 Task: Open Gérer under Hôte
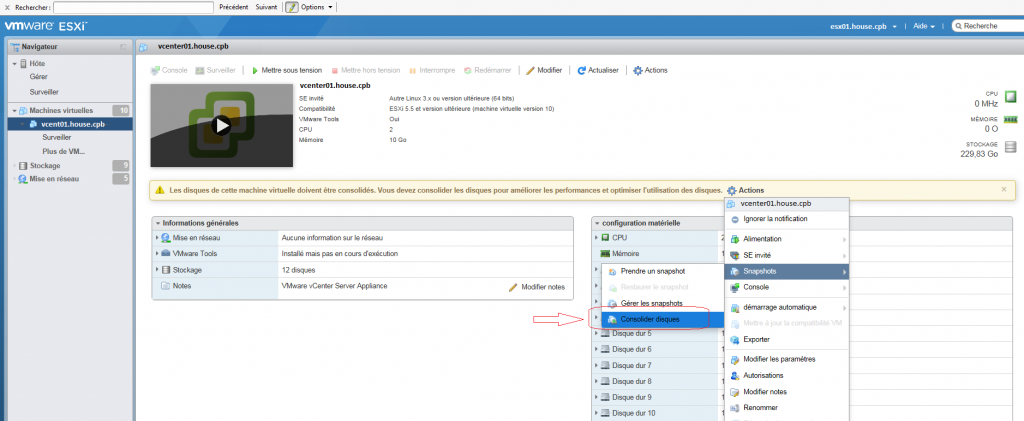coord(39,76)
